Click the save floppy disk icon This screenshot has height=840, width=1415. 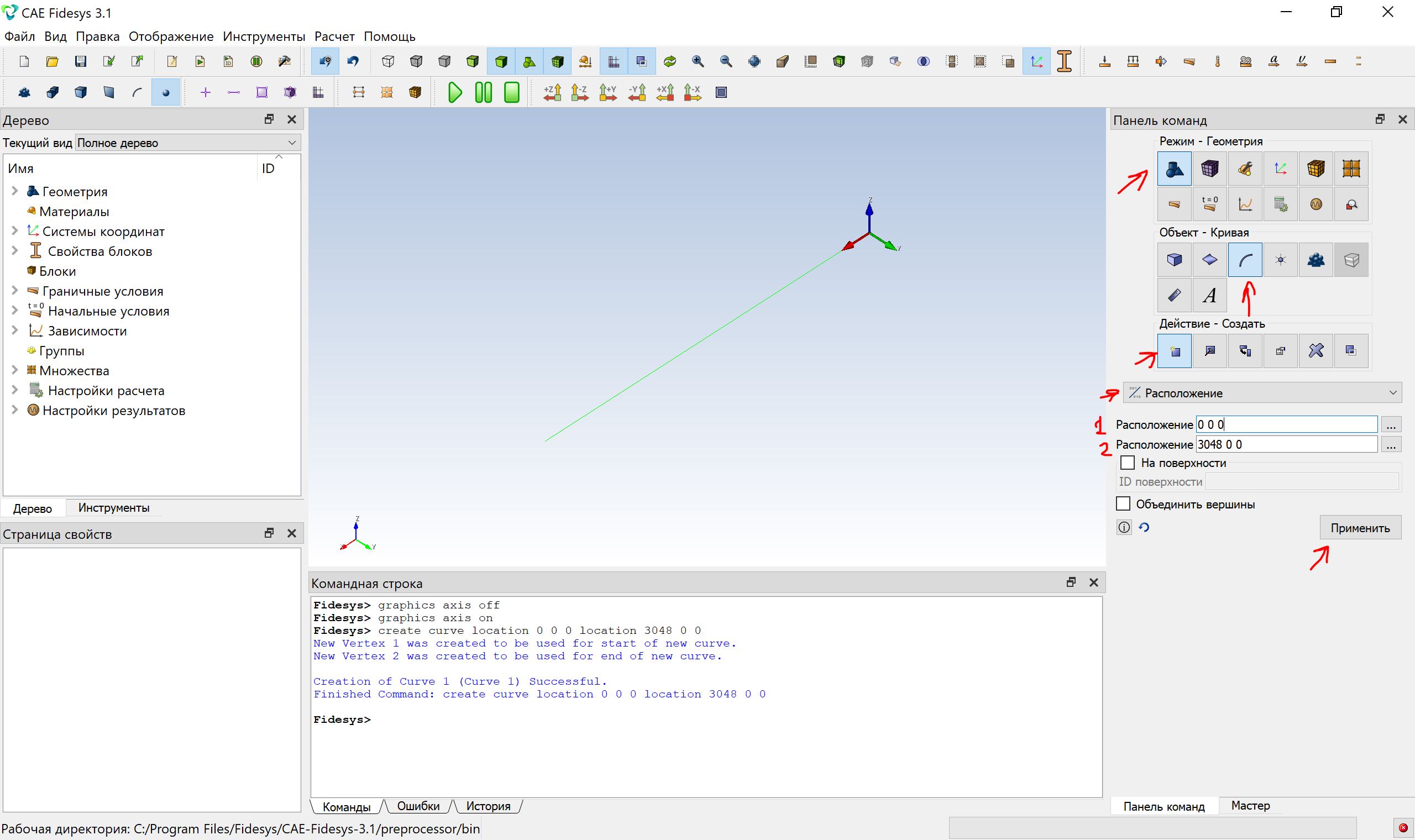pyautogui.click(x=80, y=61)
